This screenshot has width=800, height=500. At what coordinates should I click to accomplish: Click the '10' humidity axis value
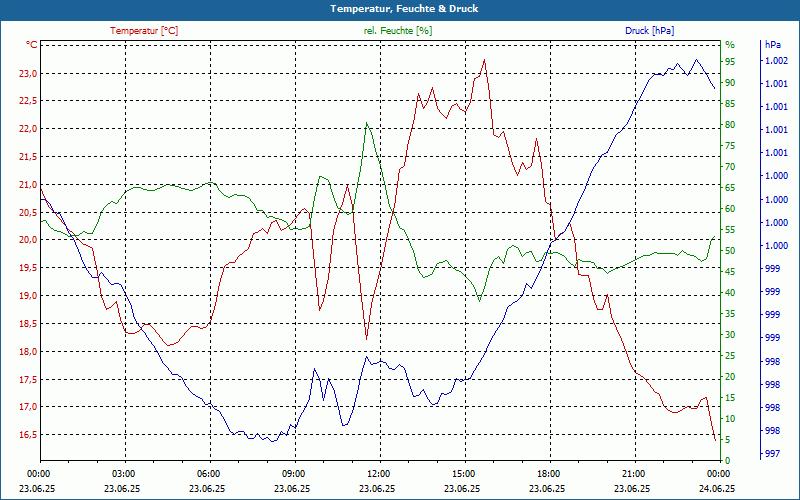[x=730, y=419]
